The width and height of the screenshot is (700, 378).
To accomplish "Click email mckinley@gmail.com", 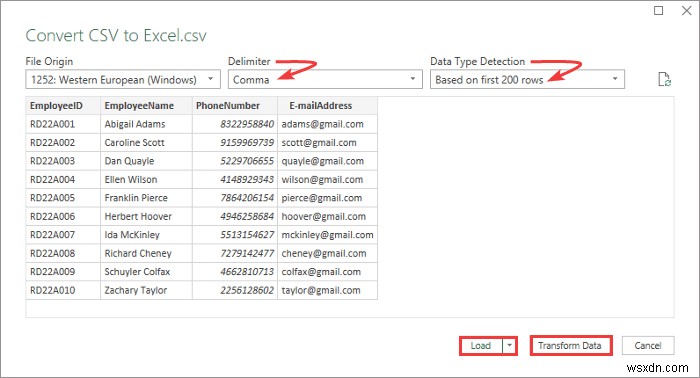I will click(327, 235).
